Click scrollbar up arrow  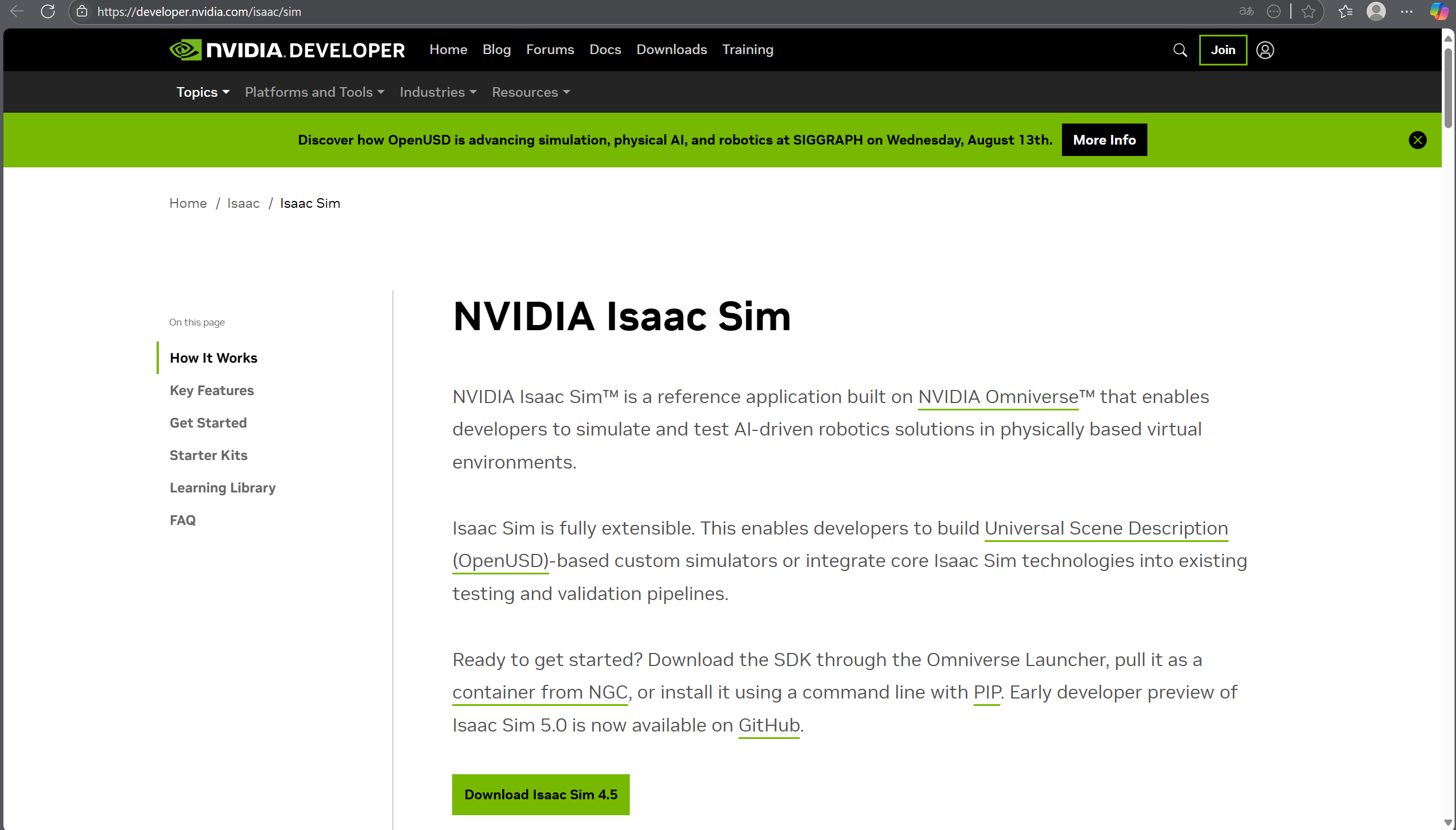click(1448, 39)
